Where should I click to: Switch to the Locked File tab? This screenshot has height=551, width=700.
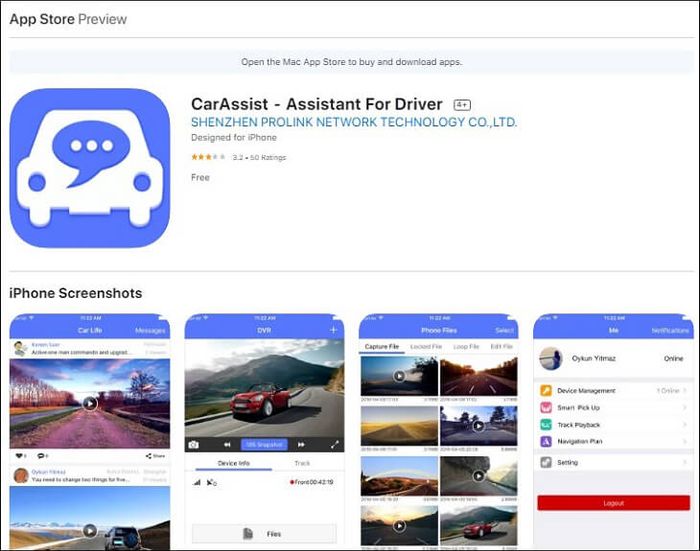click(x=426, y=346)
